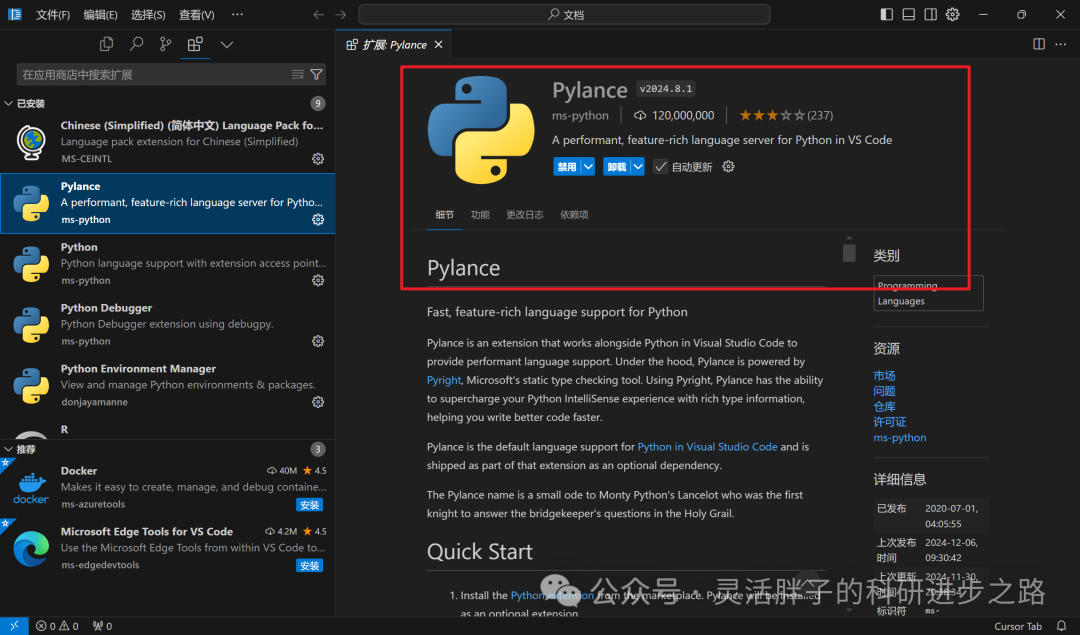This screenshot has height=635, width=1080.
Task: Switch to the Features tab
Action: tap(480, 215)
